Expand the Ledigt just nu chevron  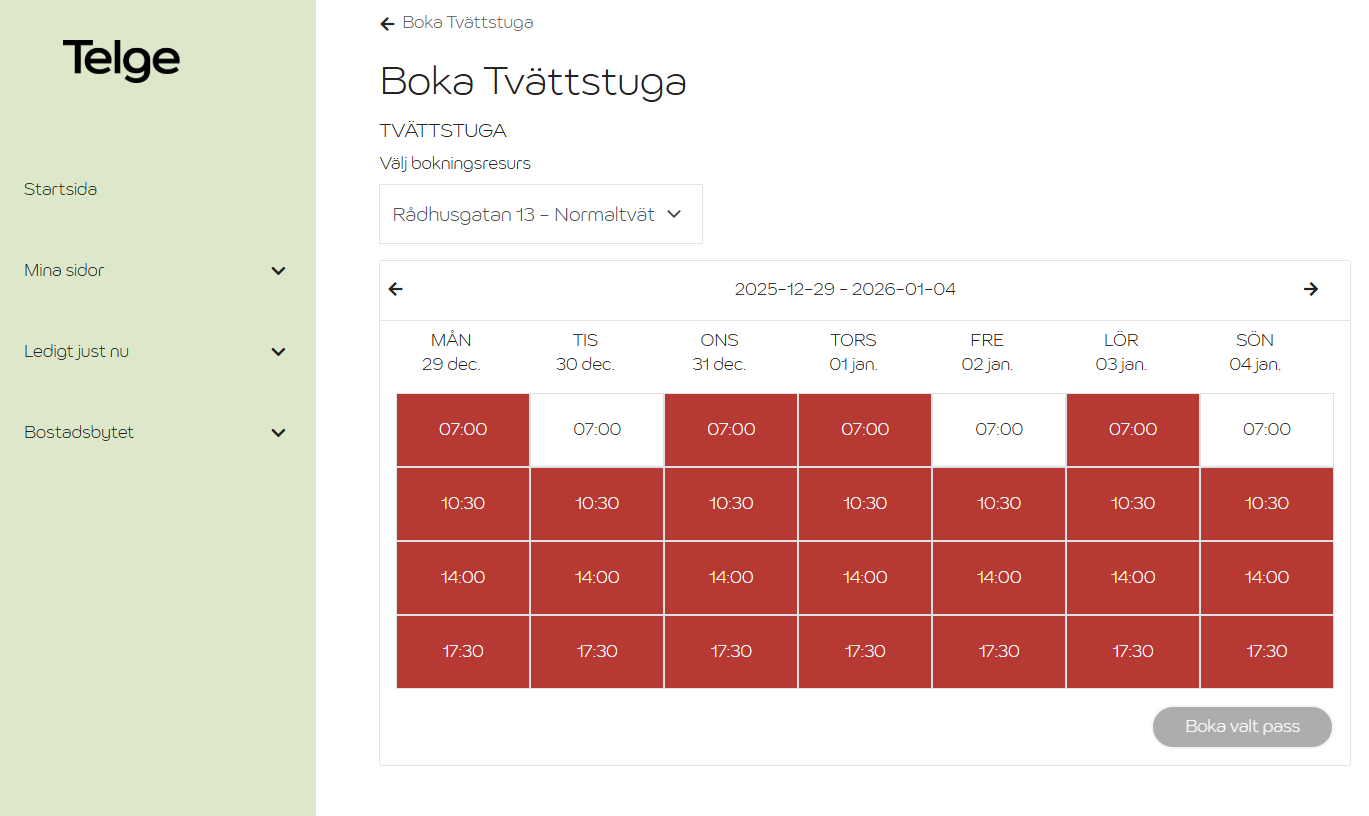(x=279, y=352)
